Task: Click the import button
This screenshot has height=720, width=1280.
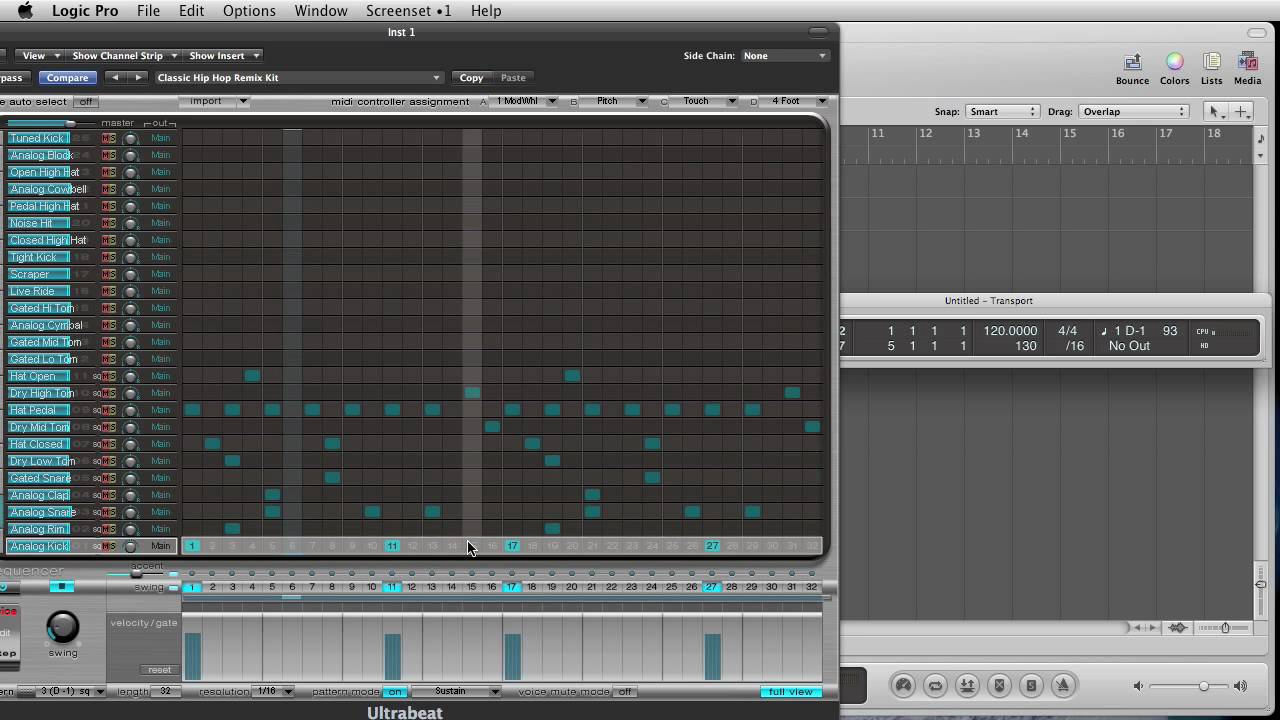Action: pos(213,101)
